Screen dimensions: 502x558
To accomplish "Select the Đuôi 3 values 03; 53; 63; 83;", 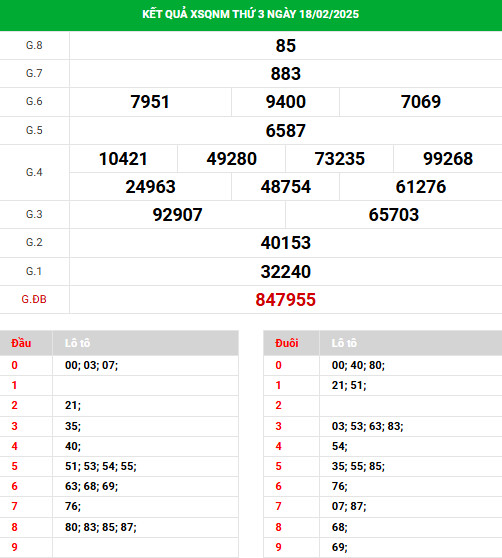I will pyautogui.click(x=368, y=426).
